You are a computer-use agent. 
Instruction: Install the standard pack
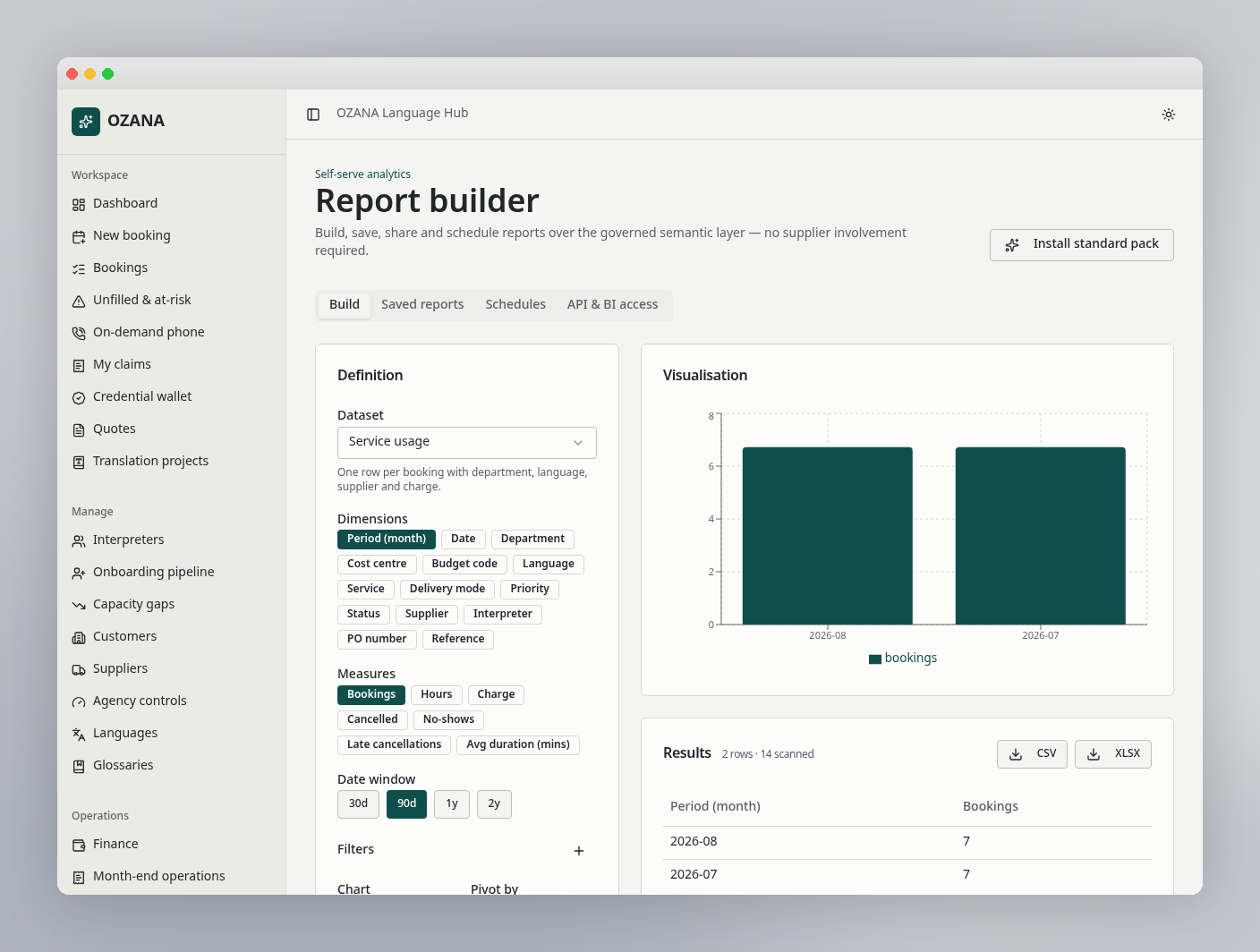[x=1082, y=245]
